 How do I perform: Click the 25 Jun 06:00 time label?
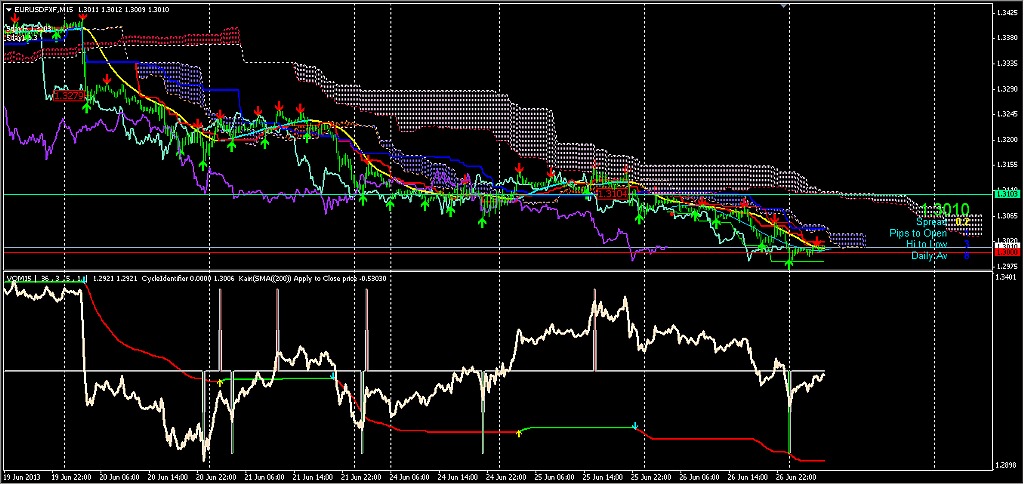(x=556, y=477)
